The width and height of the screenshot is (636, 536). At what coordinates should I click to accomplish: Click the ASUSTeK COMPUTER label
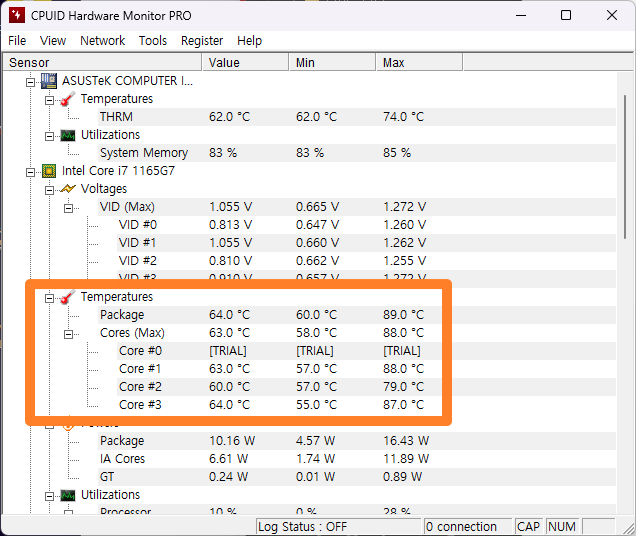pos(127,81)
